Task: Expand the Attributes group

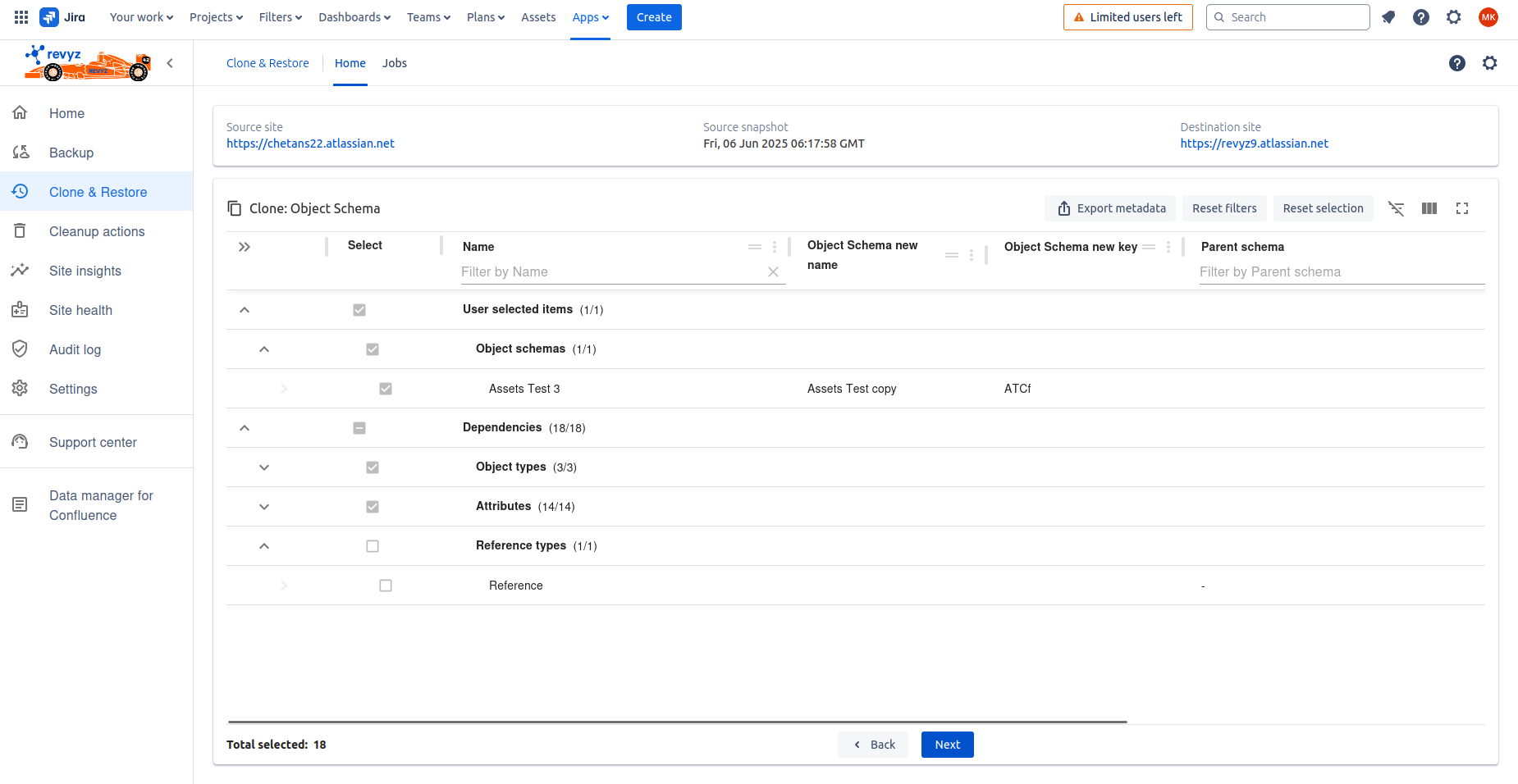Action: [x=264, y=507]
